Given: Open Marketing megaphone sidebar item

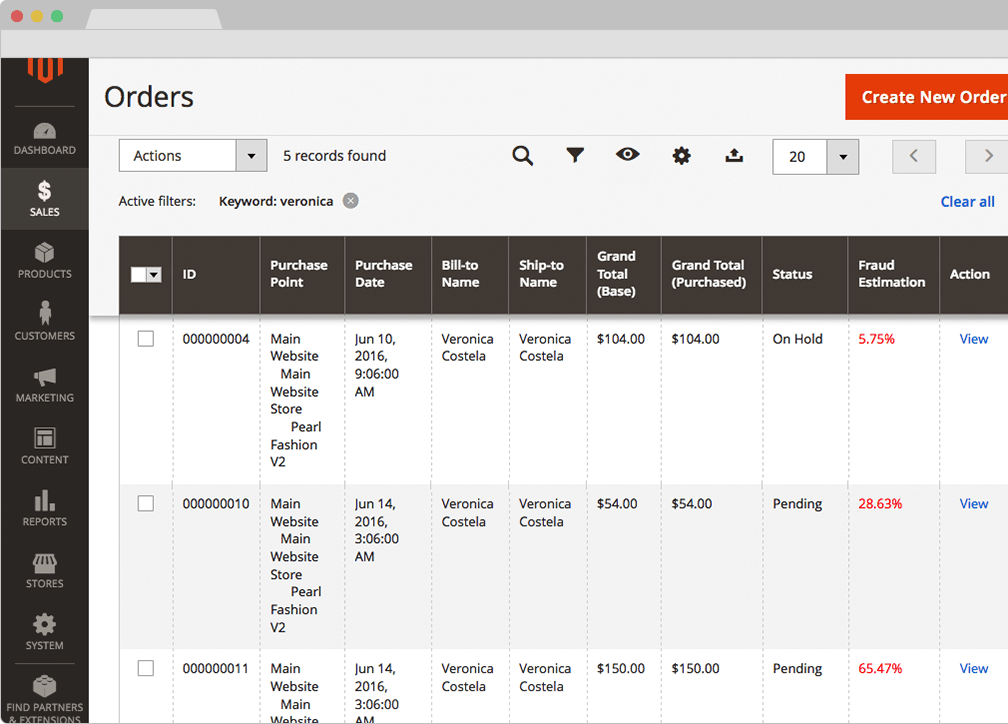Looking at the screenshot, I should (x=45, y=385).
